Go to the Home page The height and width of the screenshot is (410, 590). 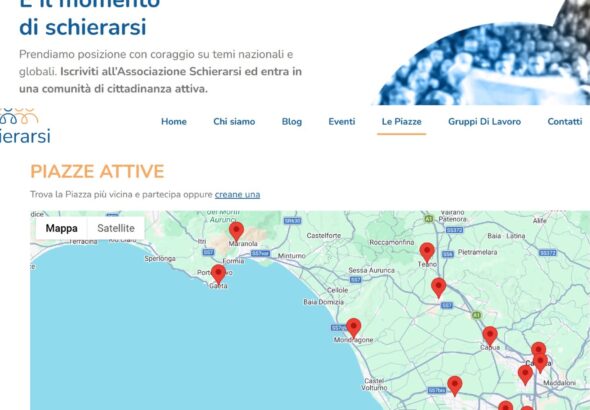coord(174,122)
